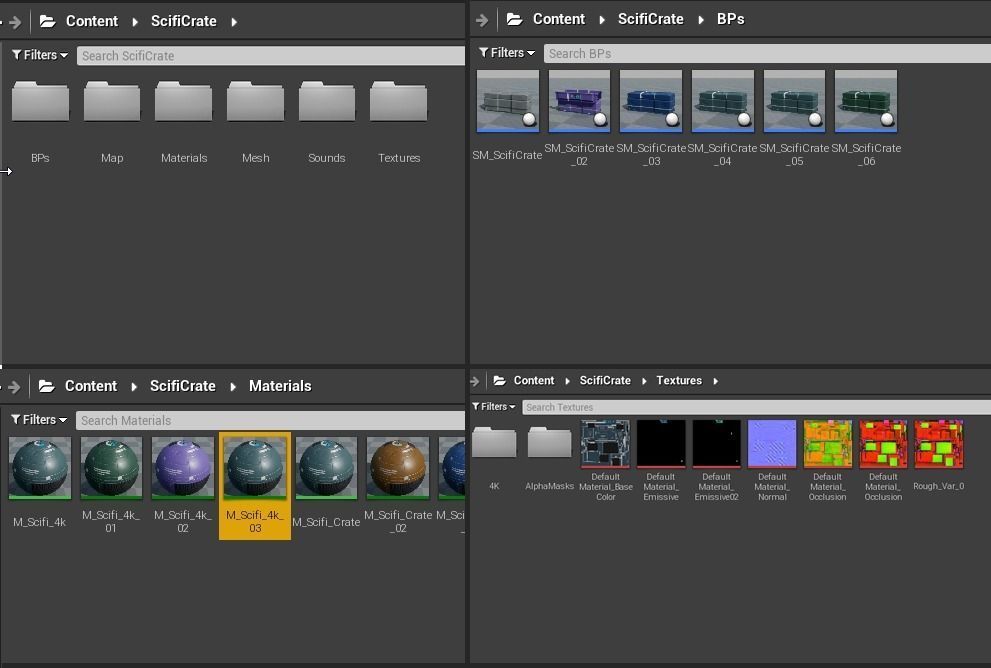Open Filters dropdown in the top-left ScifiCrate panel

click(40, 55)
